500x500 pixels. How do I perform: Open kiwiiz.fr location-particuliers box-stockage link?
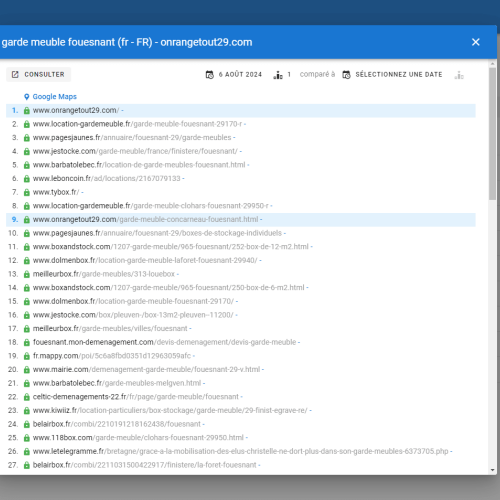(x=170, y=411)
